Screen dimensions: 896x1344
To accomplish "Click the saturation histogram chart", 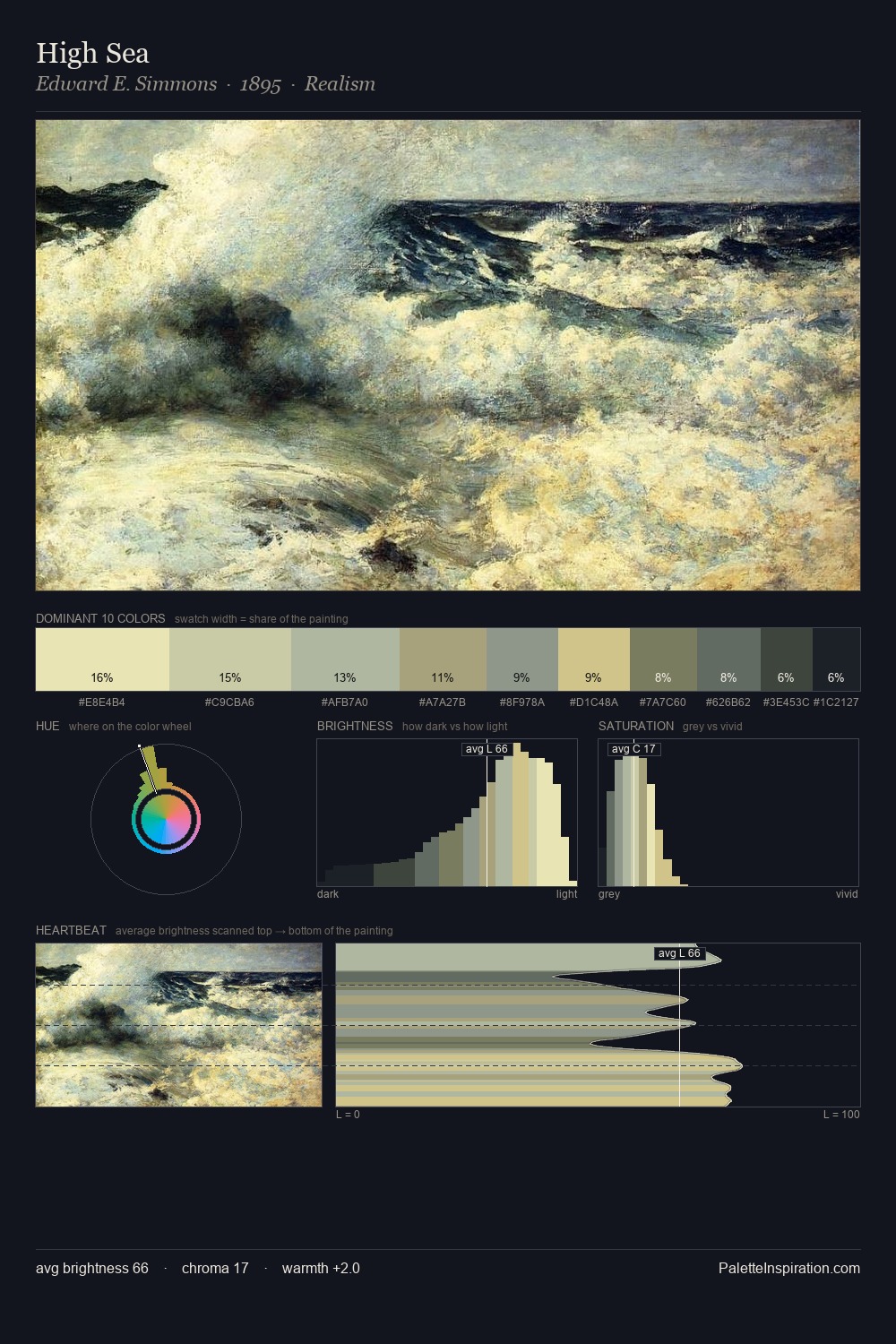I will pos(728,813).
